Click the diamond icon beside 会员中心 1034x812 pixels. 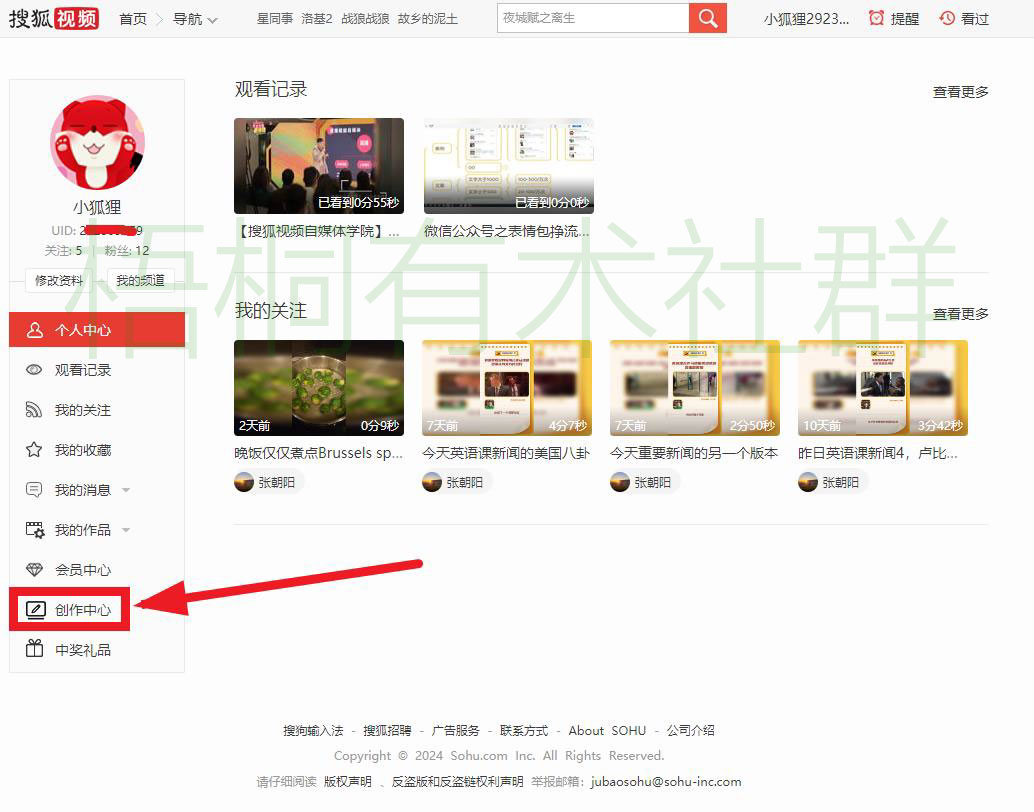[34, 570]
